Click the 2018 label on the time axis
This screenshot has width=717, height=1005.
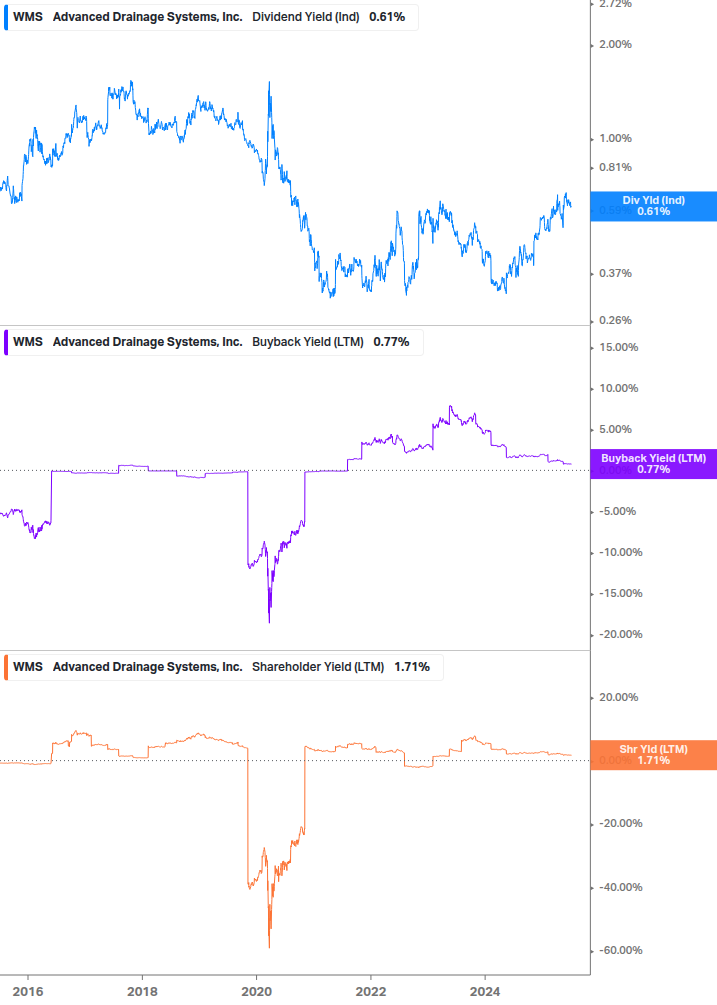pyautogui.click(x=142, y=992)
